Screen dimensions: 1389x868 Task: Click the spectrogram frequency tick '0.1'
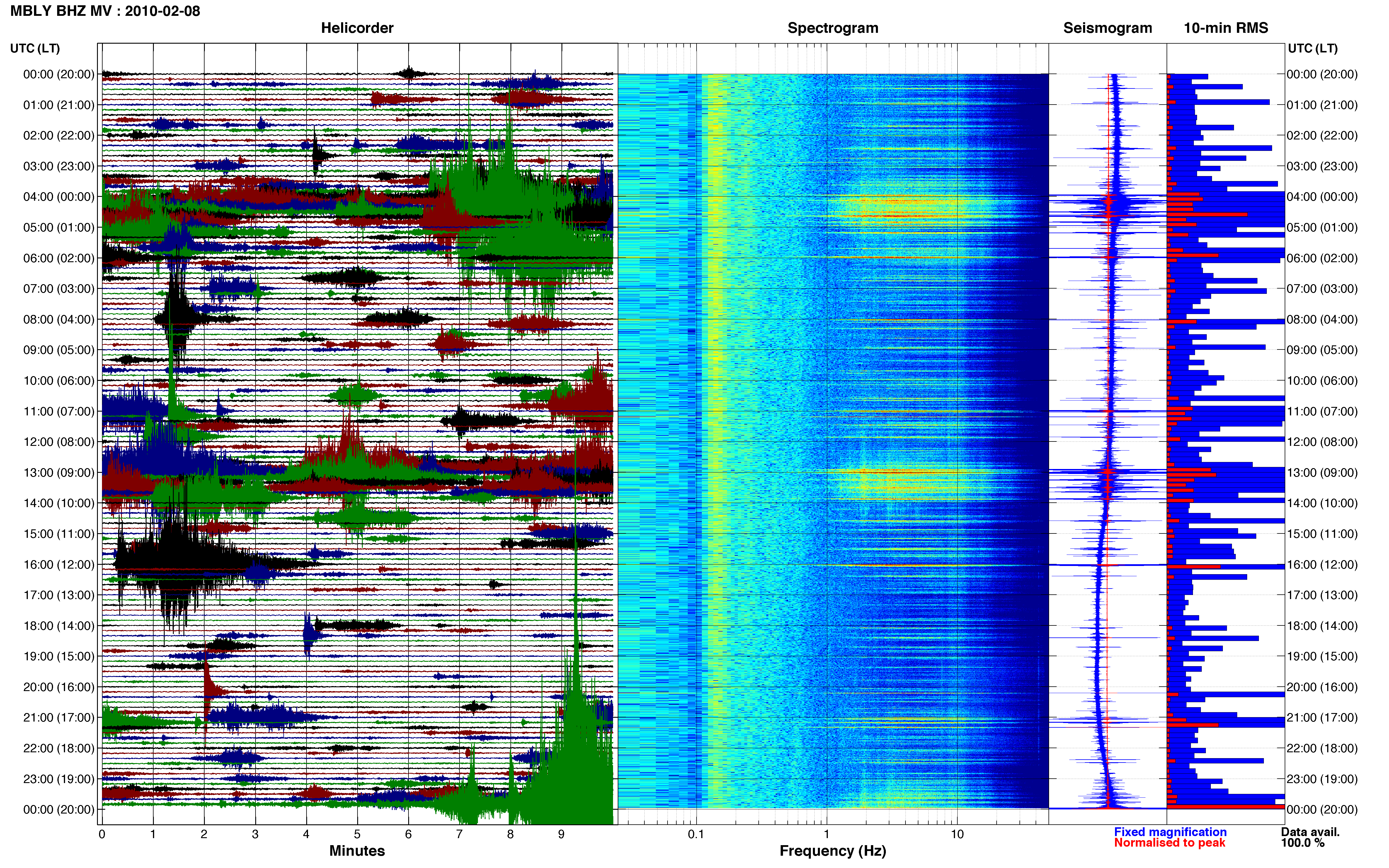coord(696,835)
